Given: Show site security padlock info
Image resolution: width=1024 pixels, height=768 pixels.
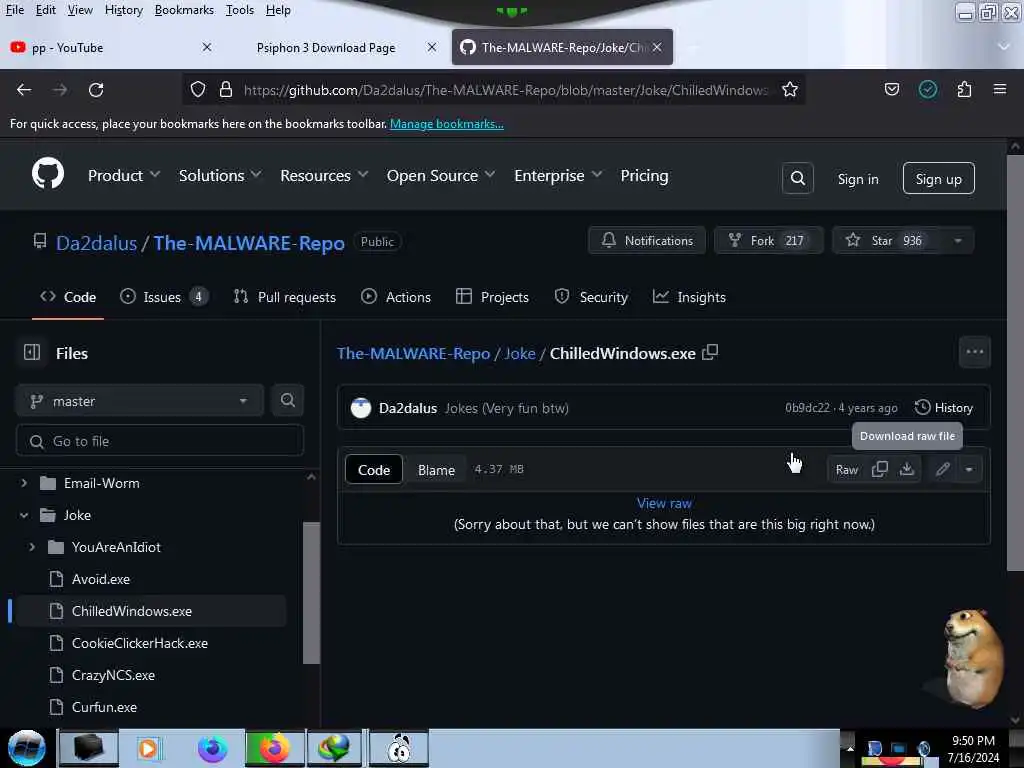Looking at the screenshot, I should point(226,89).
